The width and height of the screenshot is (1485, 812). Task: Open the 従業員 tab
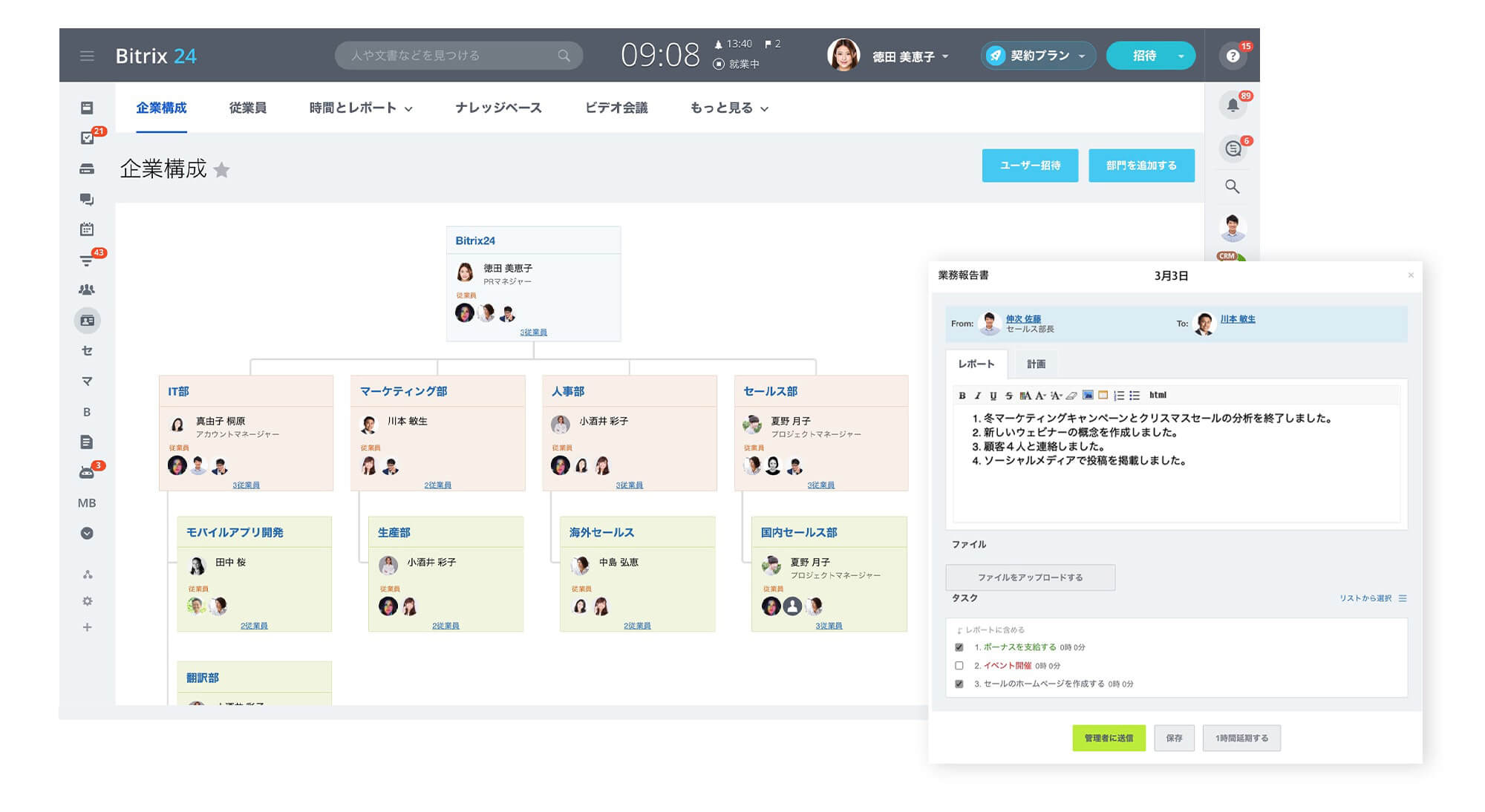248,108
